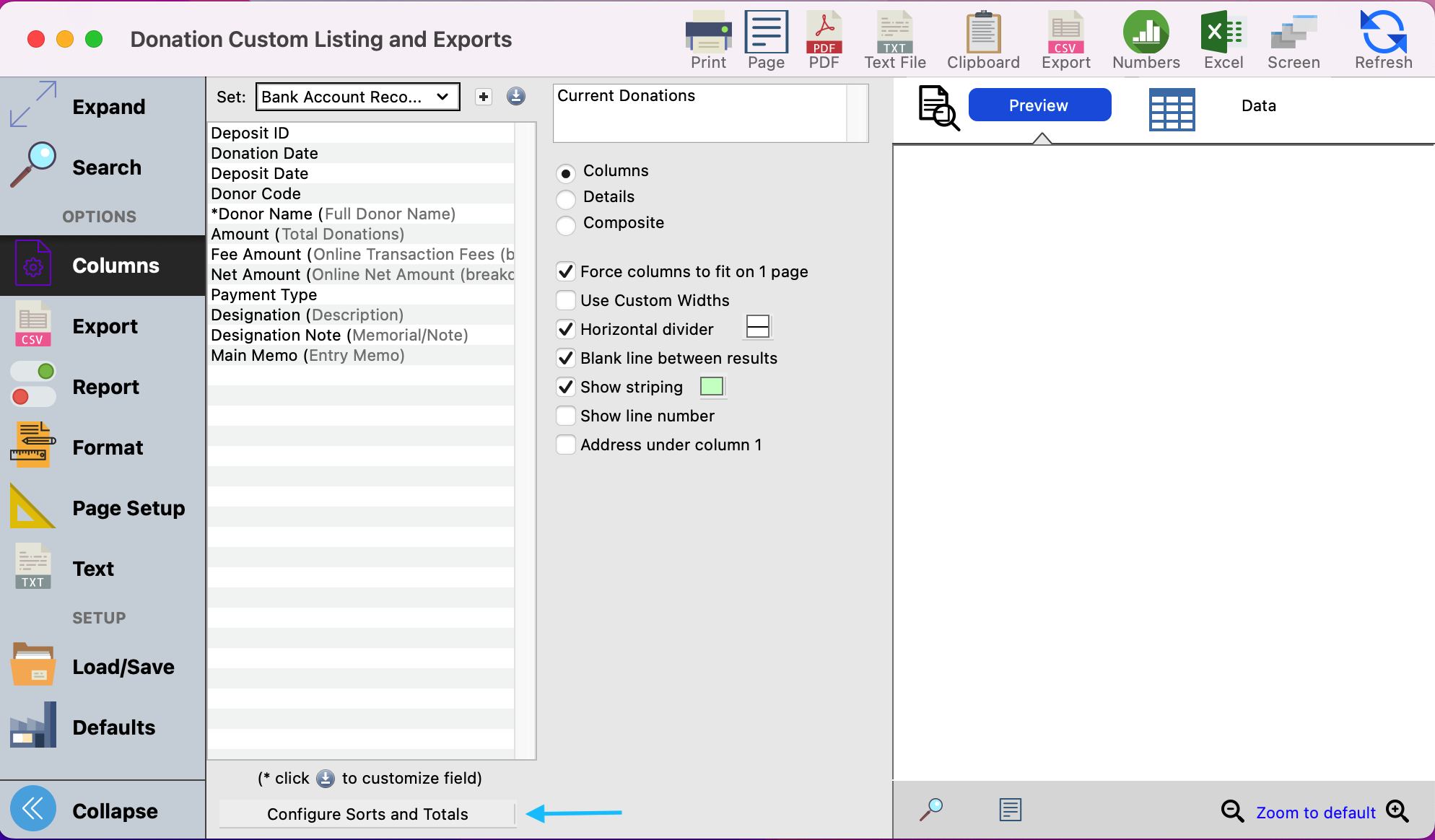
Task: Click Zoom to default link
Action: point(1315,813)
